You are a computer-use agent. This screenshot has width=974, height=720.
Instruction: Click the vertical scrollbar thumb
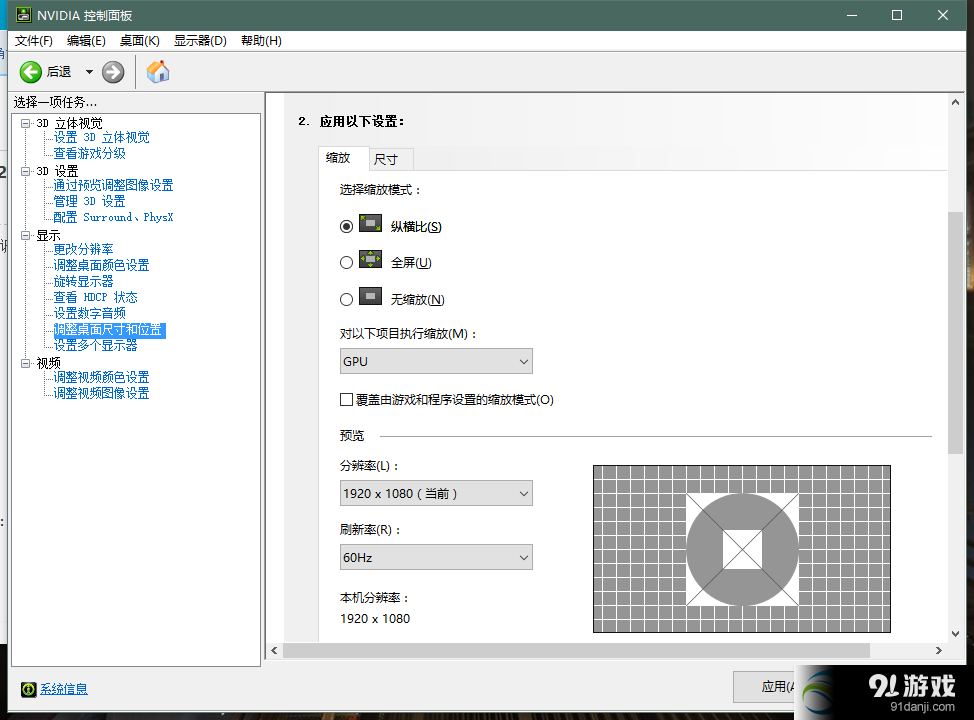(955, 332)
